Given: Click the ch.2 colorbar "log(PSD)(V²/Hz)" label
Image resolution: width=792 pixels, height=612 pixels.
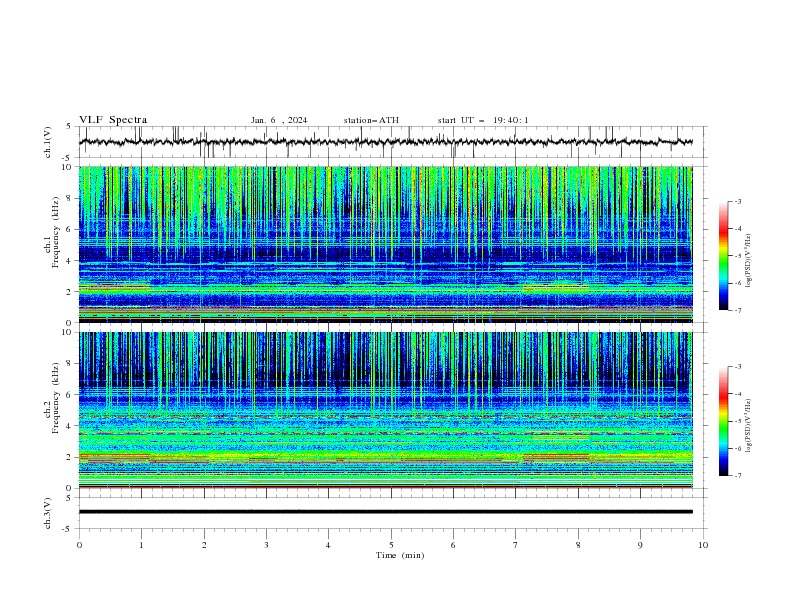Looking at the screenshot, I should (749, 427).
